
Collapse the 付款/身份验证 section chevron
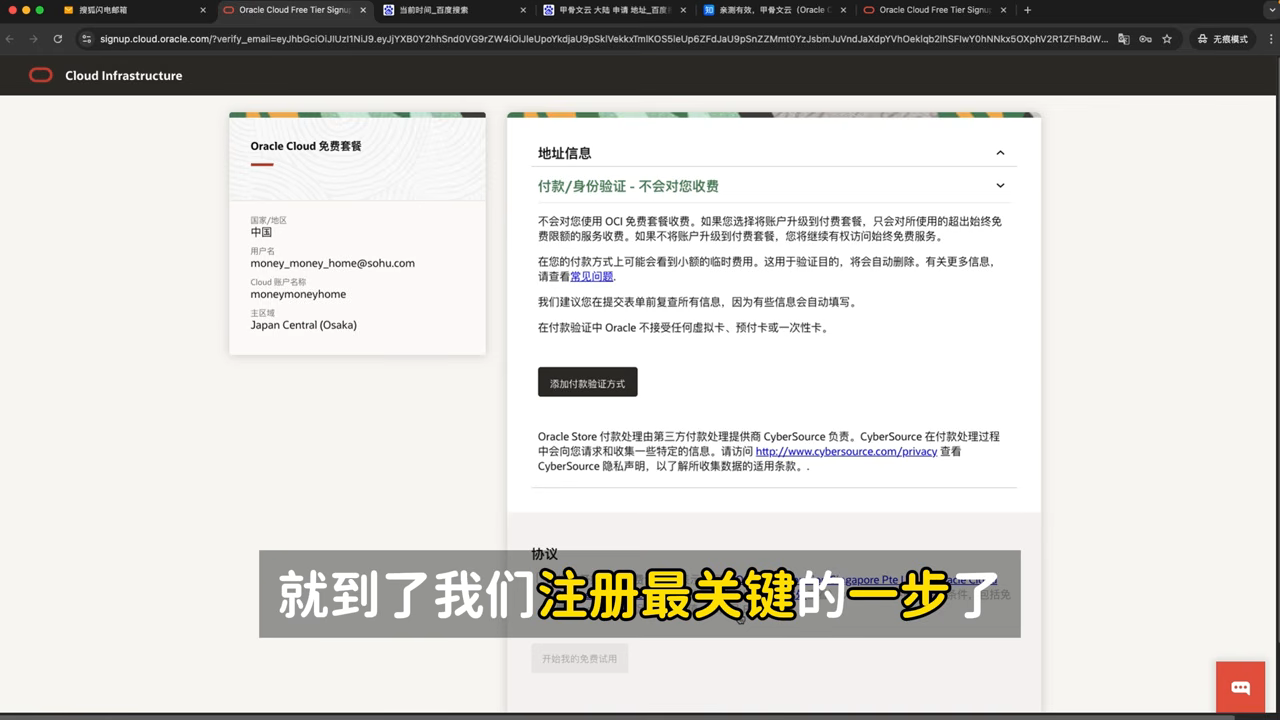point(1000,185)
